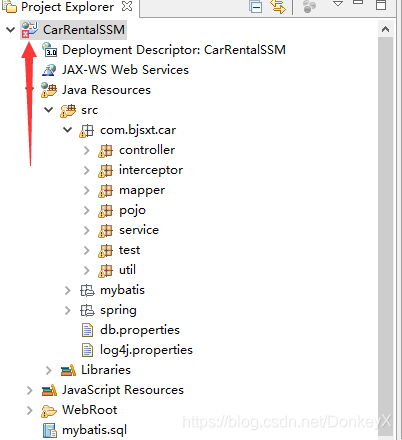Click the util package icon
The width and height of the screenshot is (402, 440).
(105, 271)
